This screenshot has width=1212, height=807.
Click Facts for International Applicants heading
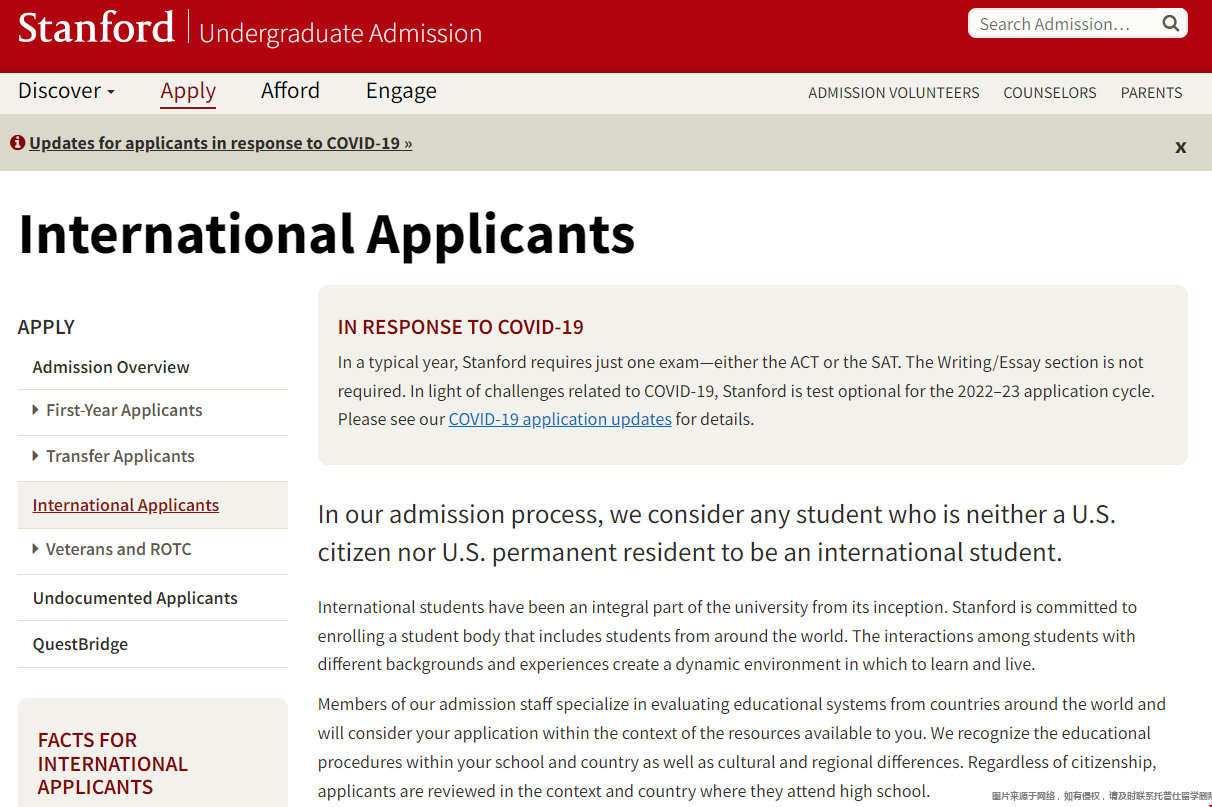coord(113,763)
